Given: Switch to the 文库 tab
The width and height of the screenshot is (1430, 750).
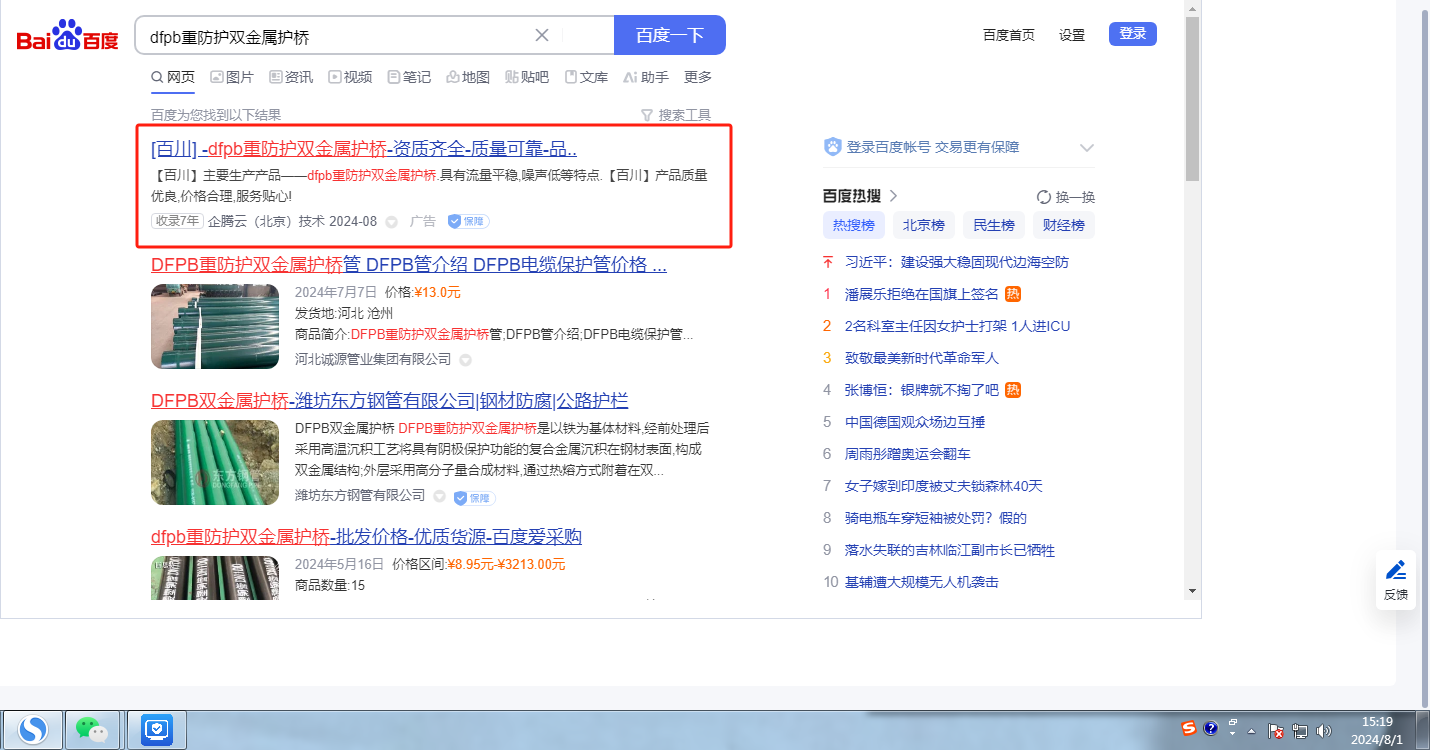Looking at the screenshot, I should [x=586, y=77].
